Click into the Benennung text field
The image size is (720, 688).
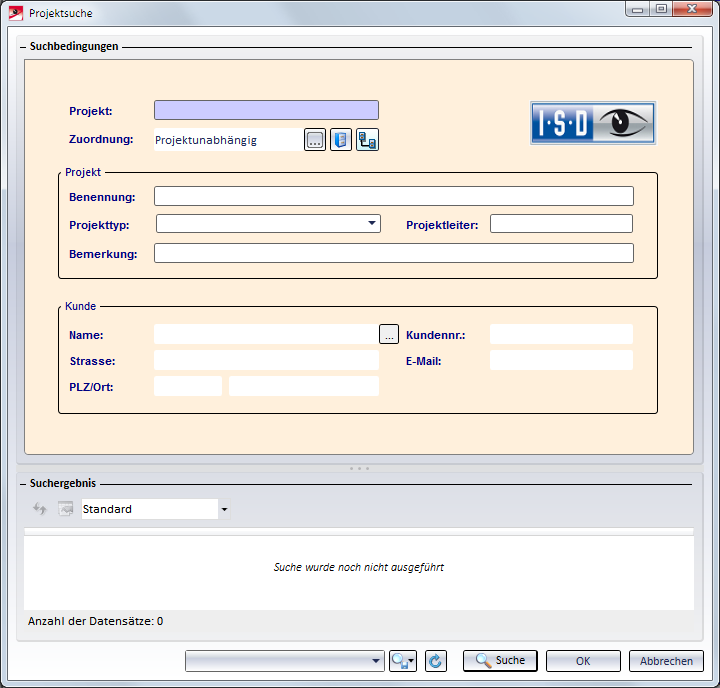(x=393, y=196)
